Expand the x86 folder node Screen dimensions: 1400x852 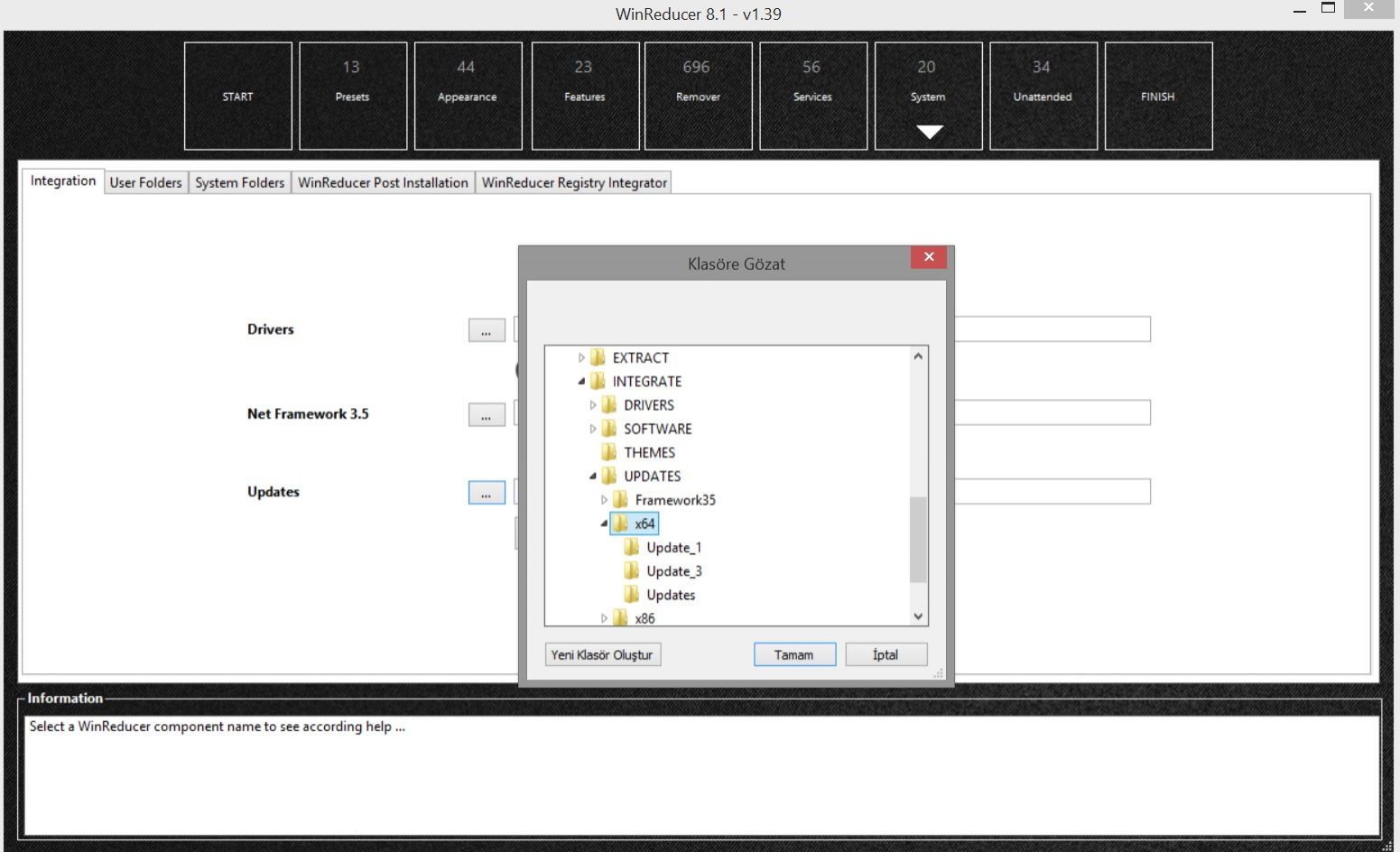pos(604,618)
